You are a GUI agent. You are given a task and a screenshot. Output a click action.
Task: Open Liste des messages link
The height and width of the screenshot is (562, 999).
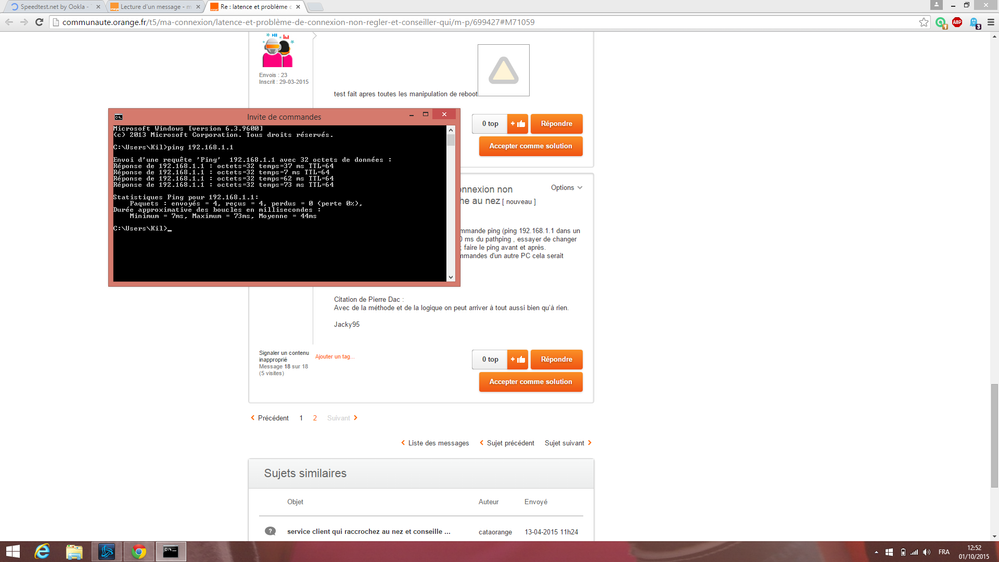(435, 443)
